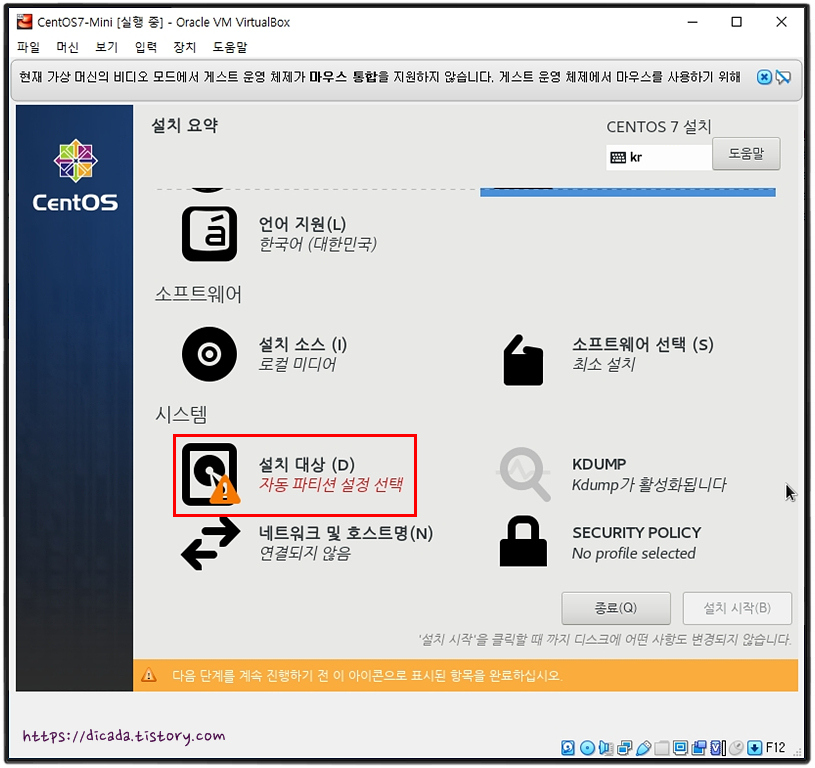
Task: Click the shared folders status icon
Action: (662, 748)
